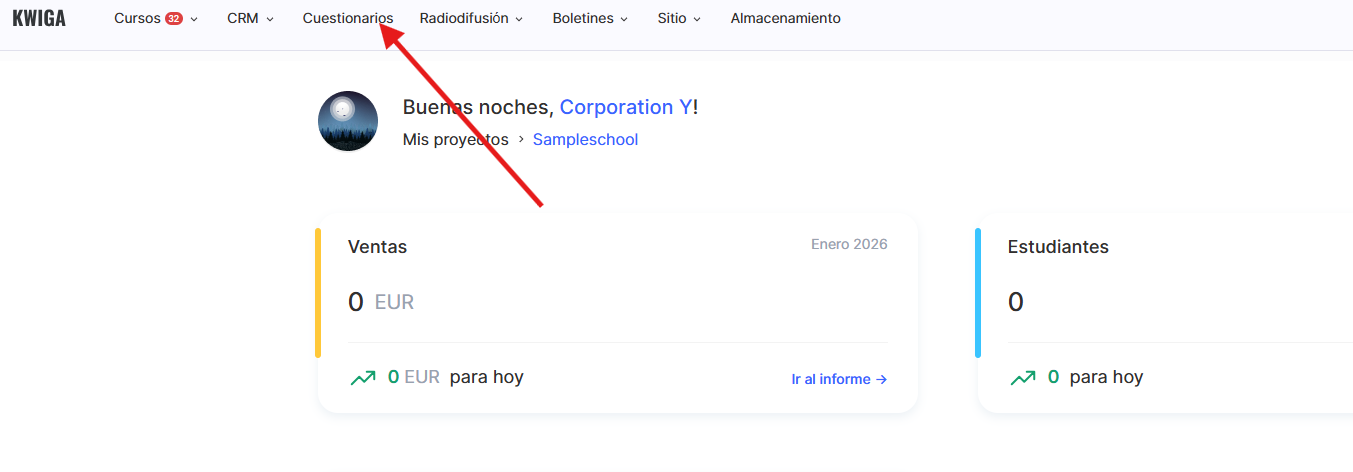Click the Estudiantes card heading
1353x472 pixels.
tap(1058, 247)
